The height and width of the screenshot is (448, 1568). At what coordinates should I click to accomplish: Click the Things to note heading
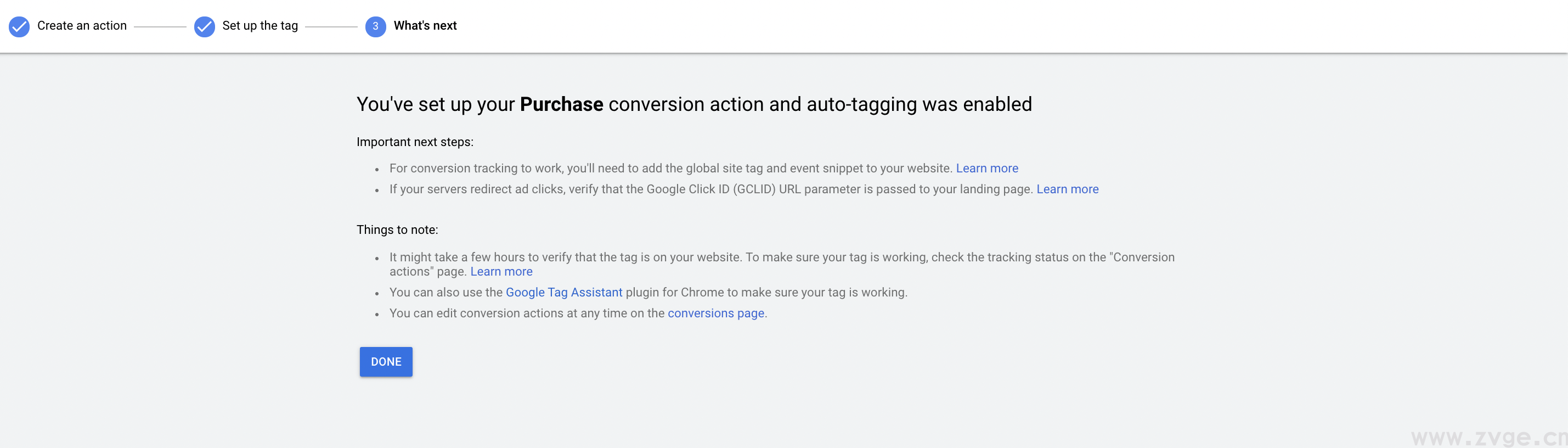click(397, 230)
